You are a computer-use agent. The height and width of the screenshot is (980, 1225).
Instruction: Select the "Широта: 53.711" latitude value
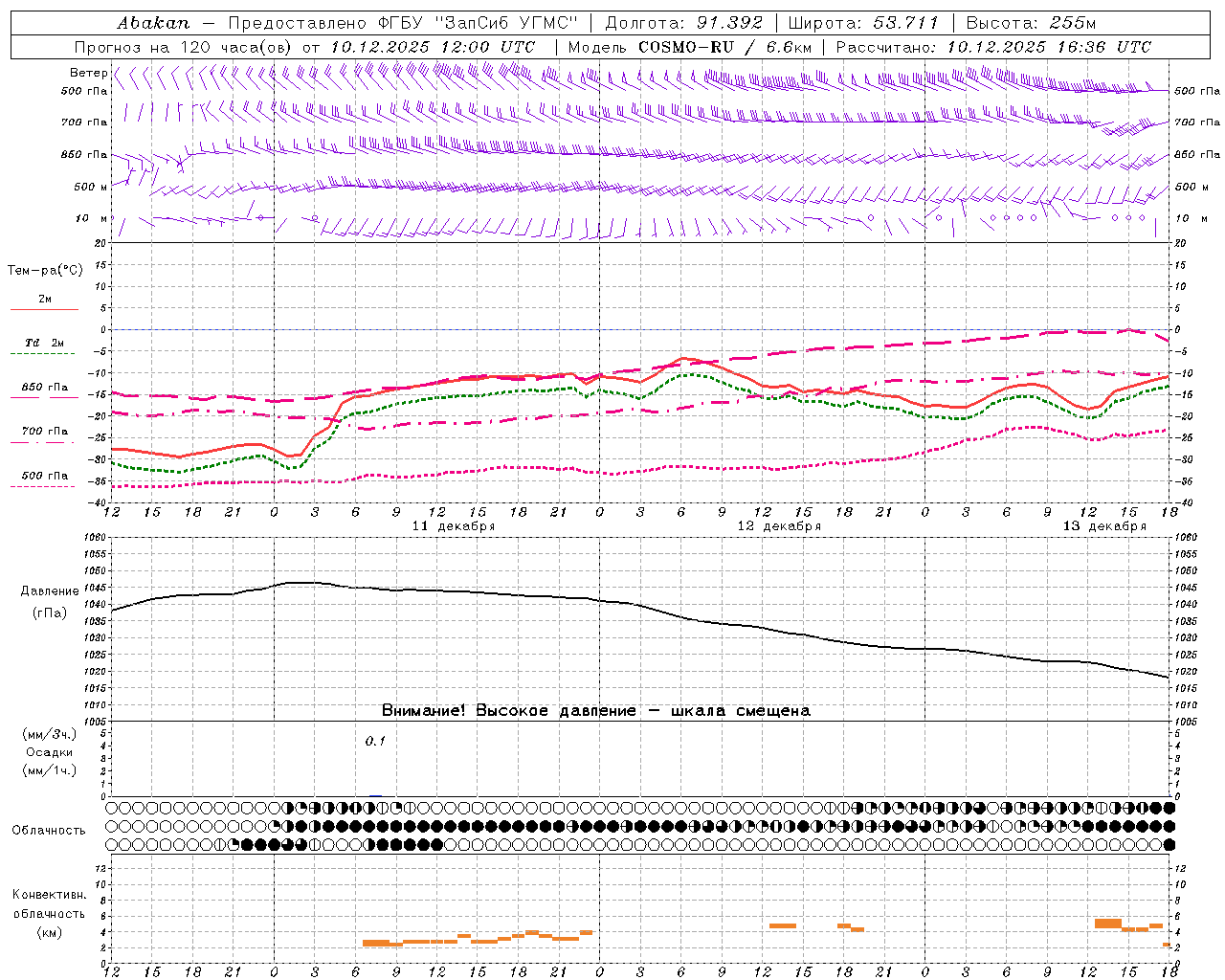pos(863,23)
